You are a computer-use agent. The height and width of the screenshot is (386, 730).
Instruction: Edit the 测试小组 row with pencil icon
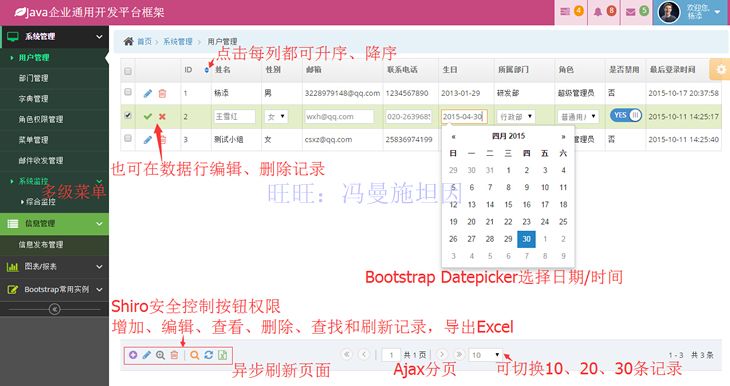click(x=148, y=139)
